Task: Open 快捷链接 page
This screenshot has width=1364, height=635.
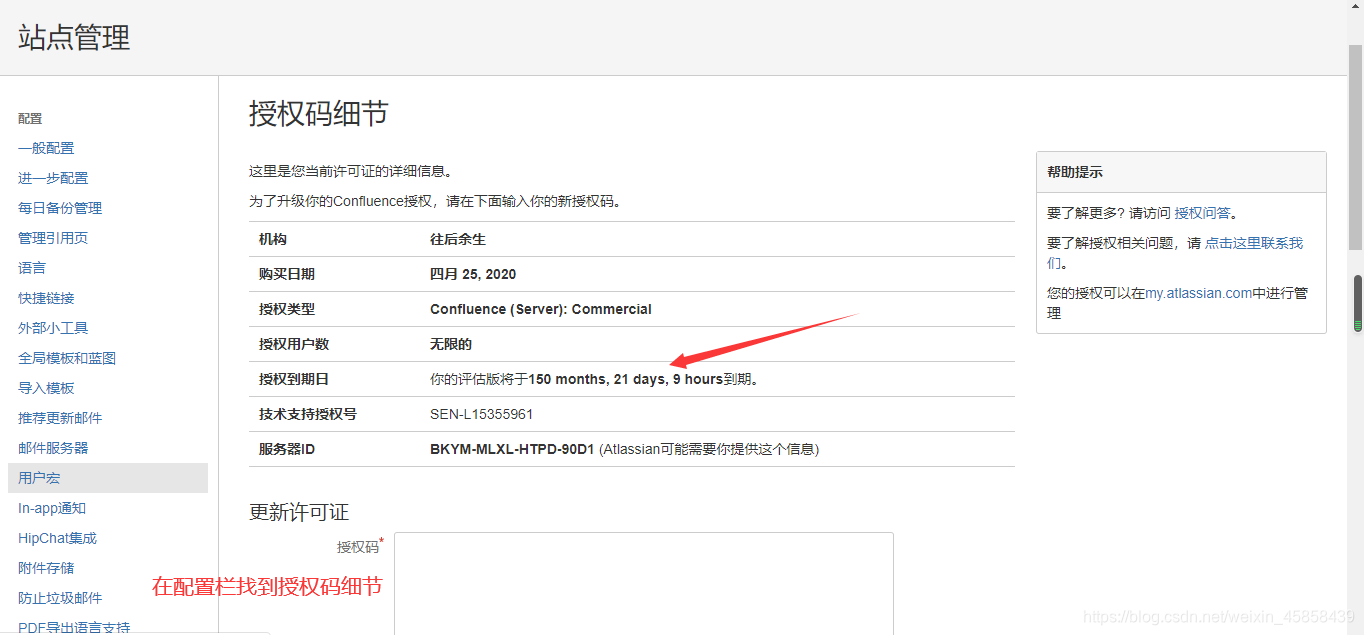Action: tap(46, 298)
